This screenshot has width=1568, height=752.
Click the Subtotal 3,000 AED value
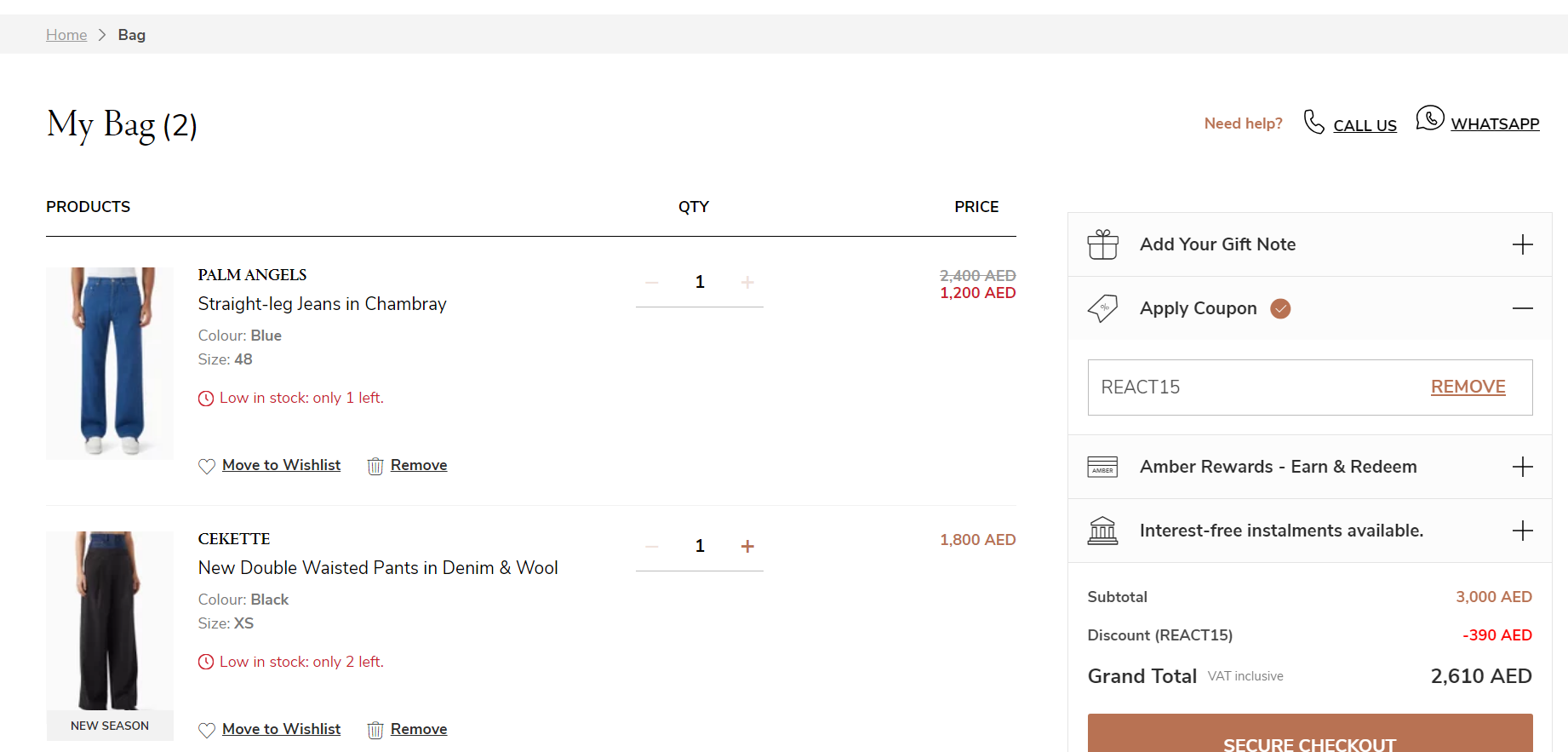click(1494, 597)
